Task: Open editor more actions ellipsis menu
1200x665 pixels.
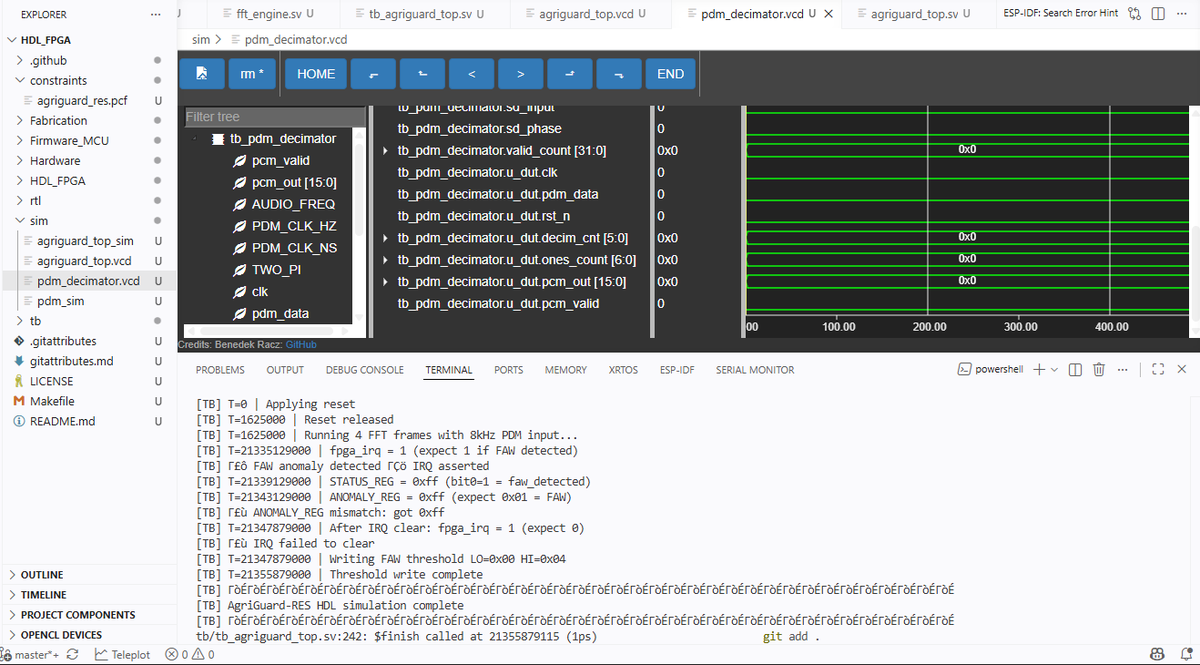Action: pos(1181,14)
